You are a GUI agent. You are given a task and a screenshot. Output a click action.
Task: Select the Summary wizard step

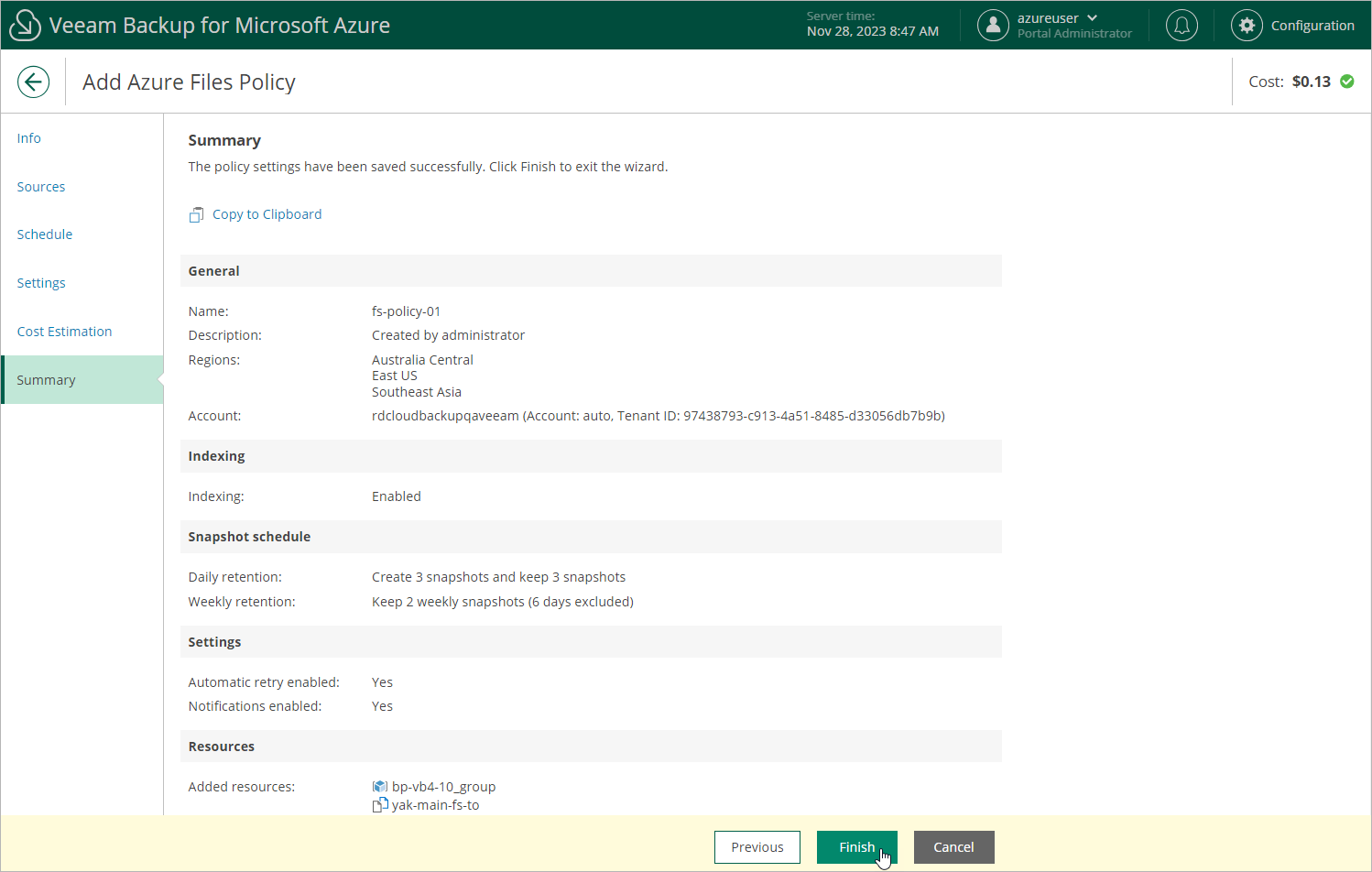pyautogui.click(x=82, y=379)
